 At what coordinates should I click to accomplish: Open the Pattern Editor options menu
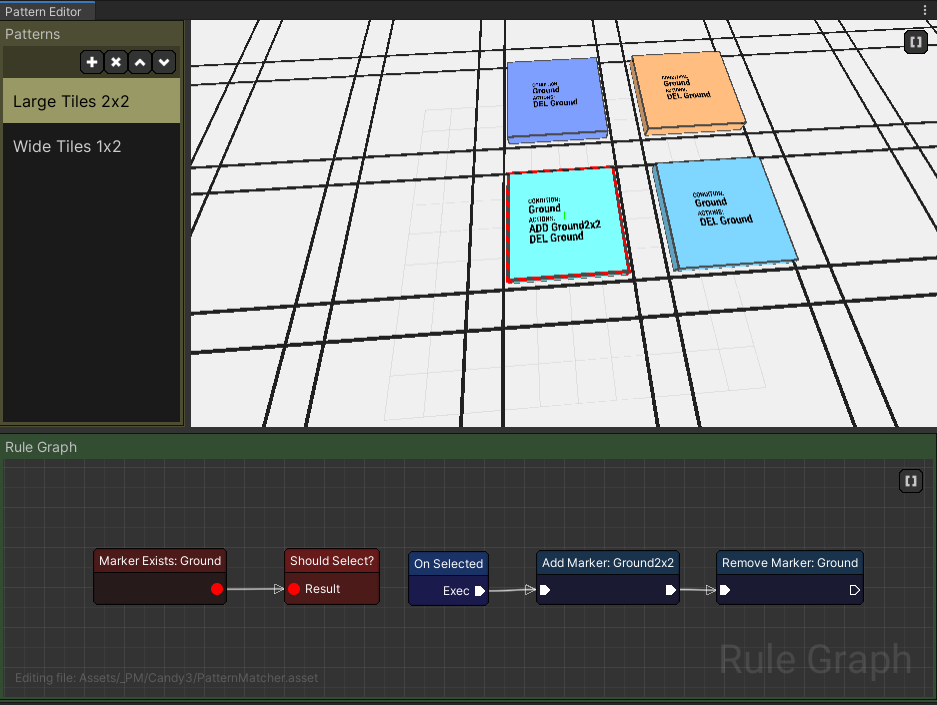click(924, 10)
